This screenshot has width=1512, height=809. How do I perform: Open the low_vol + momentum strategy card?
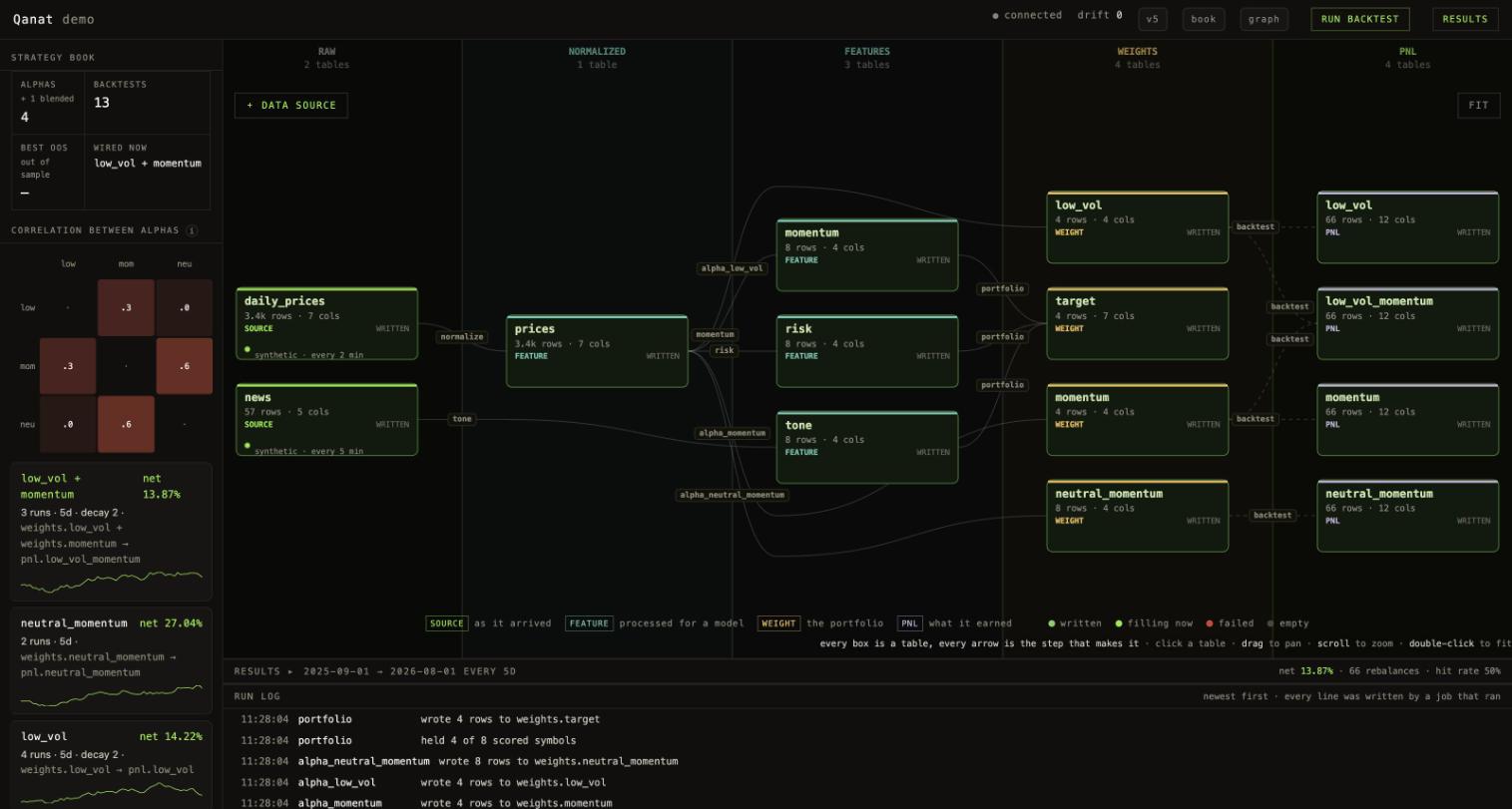pyautogui.click(x=112, y=530)
